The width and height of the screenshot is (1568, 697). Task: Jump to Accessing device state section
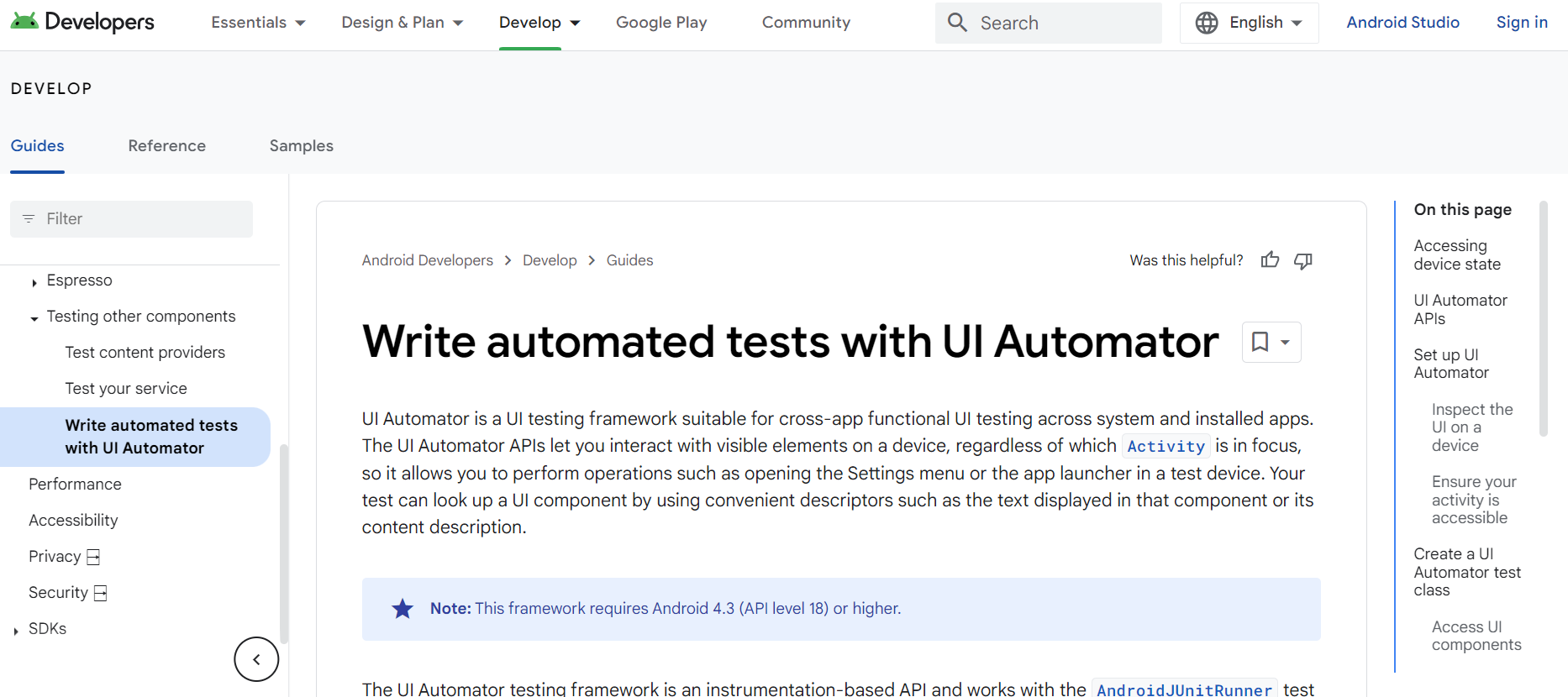click(x=1457, y=255)
